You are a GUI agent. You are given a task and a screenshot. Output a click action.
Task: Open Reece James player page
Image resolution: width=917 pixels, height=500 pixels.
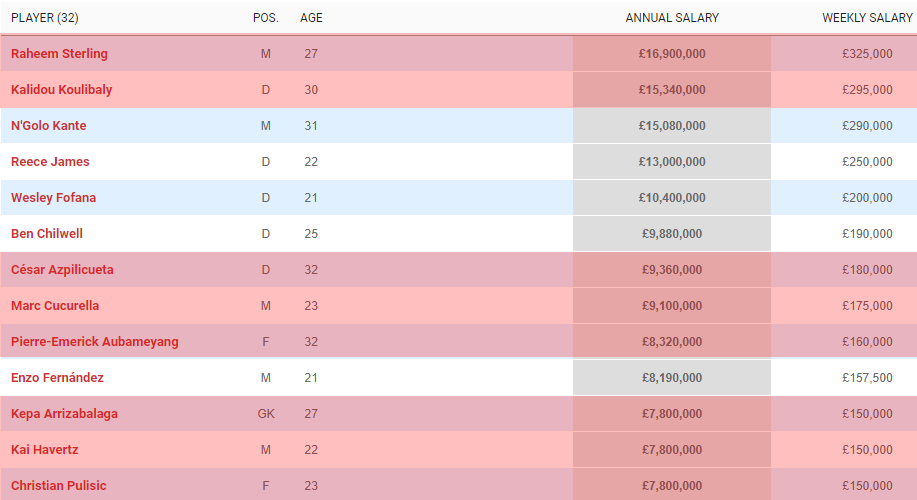[x=50, y=161]
